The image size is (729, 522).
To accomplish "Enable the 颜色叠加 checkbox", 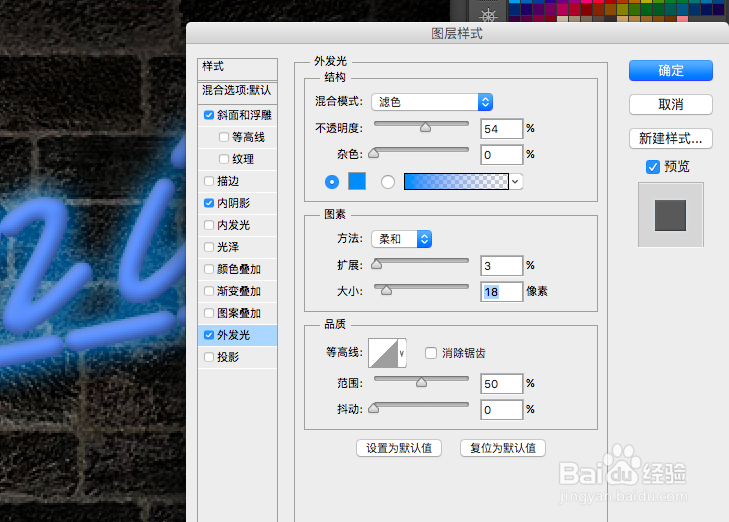I will tap(209, 269).
